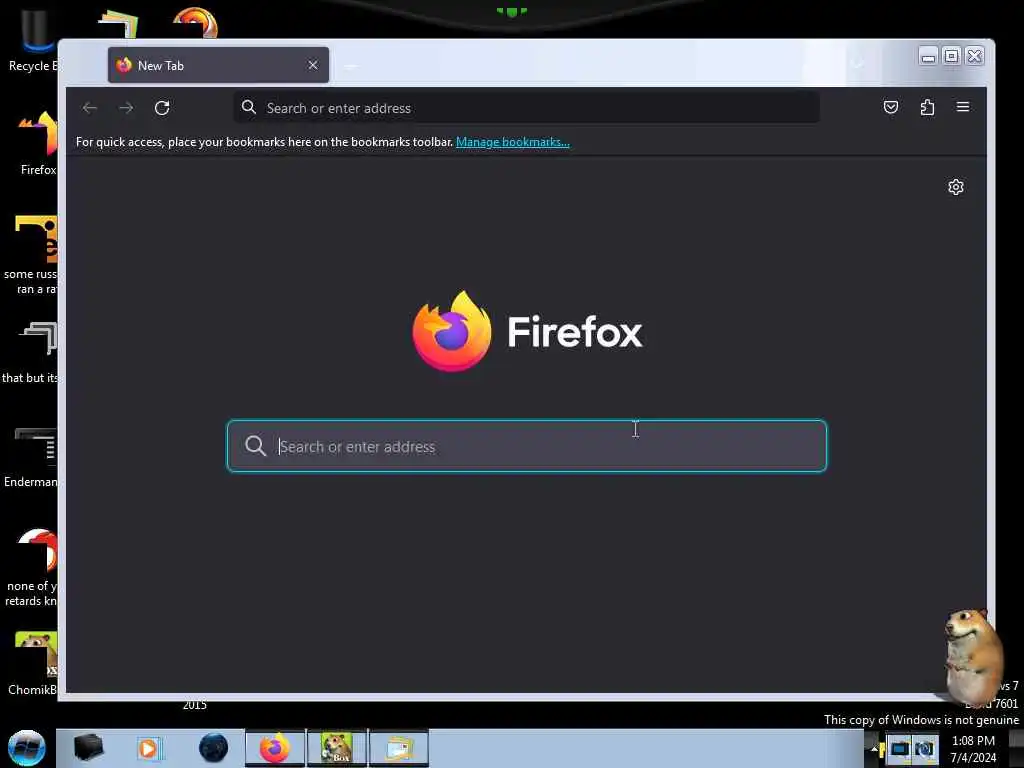The height and width of the screenshot is (768, 1024).
Task: Open the Firefox hamburger application menu
Action: (963, 107)
